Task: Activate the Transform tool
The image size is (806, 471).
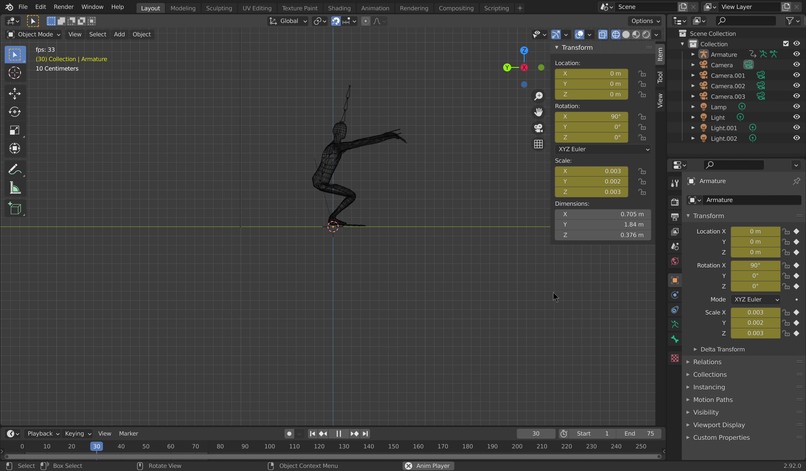Action: coord(15,149)
